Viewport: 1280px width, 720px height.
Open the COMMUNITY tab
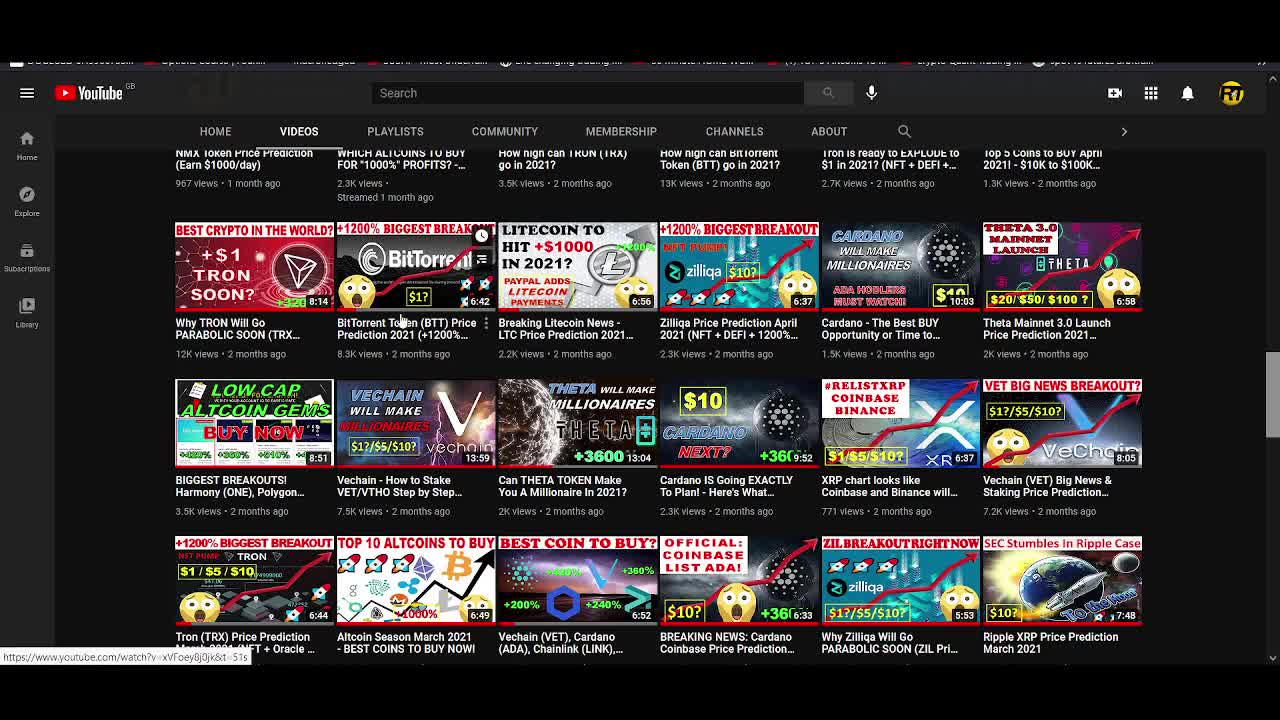pos(505,131)
